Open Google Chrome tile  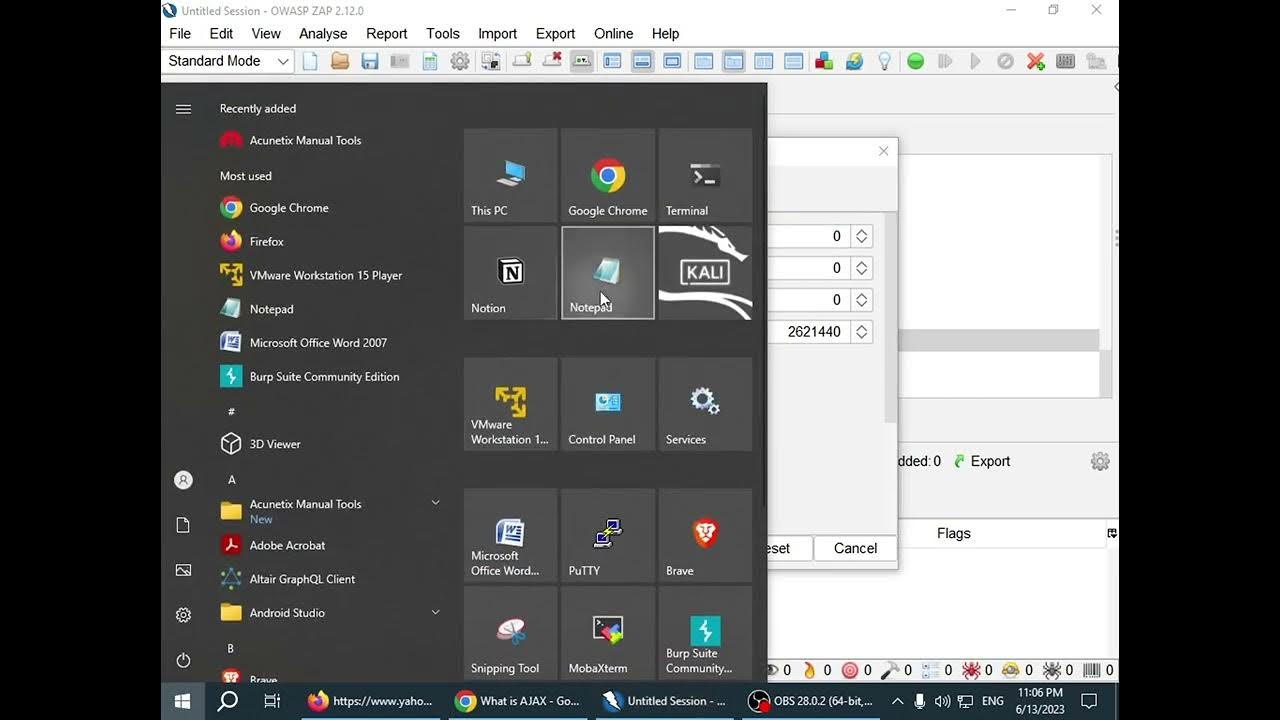pos(608,175)
